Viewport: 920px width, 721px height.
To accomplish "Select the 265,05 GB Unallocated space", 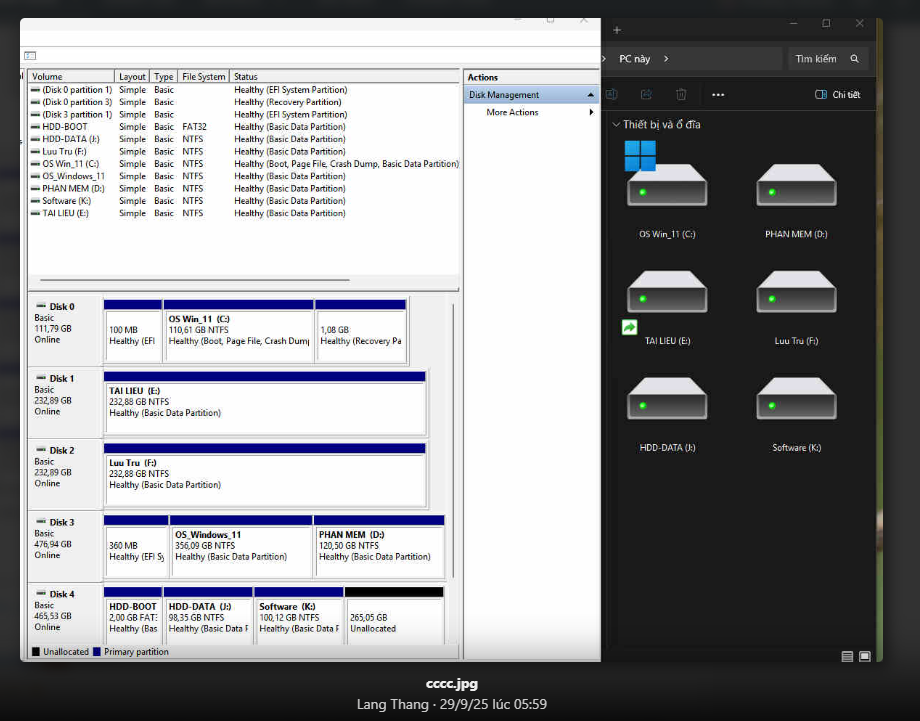I will (394, 617).
